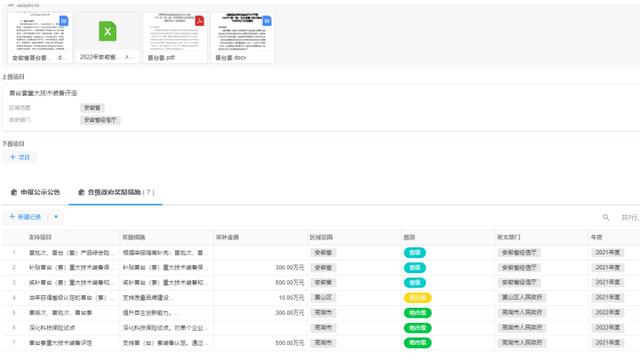Open the 首台套.pdf attachment preview
The height and width of the screenshot is (362, 640).
coord(175,38)
